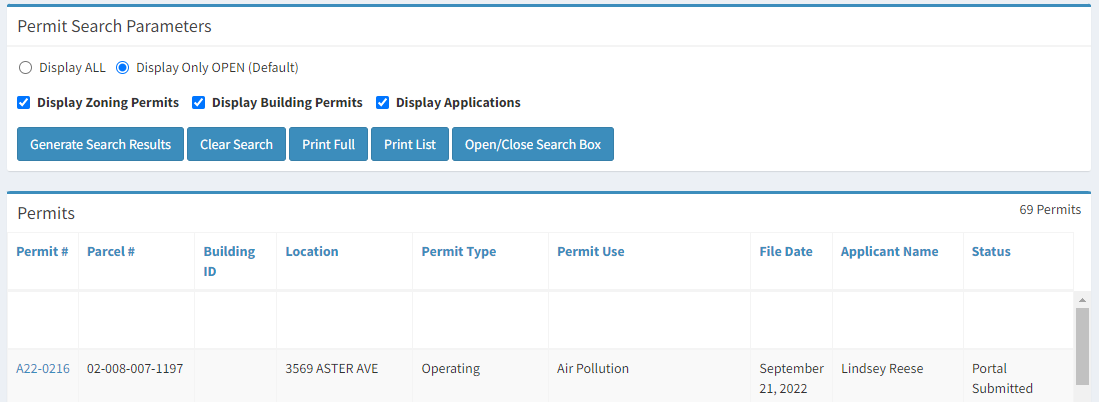1099x402 pixels.
Task: Sort by Building ID column header
Action: point(229,261)
